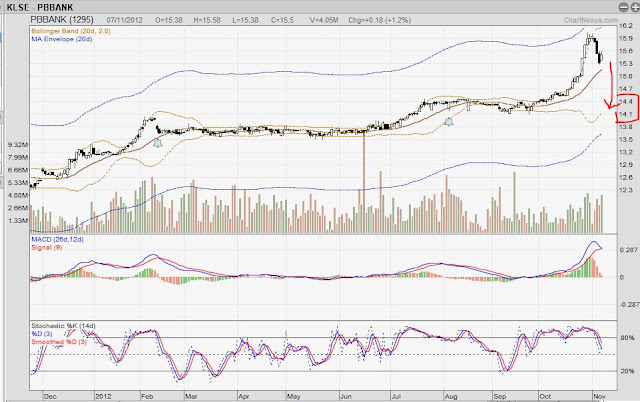Image resolution: width=640 pixels, height=402 pixels.
Task: Click the Nov label on time axis
Action: coord(599,397)
